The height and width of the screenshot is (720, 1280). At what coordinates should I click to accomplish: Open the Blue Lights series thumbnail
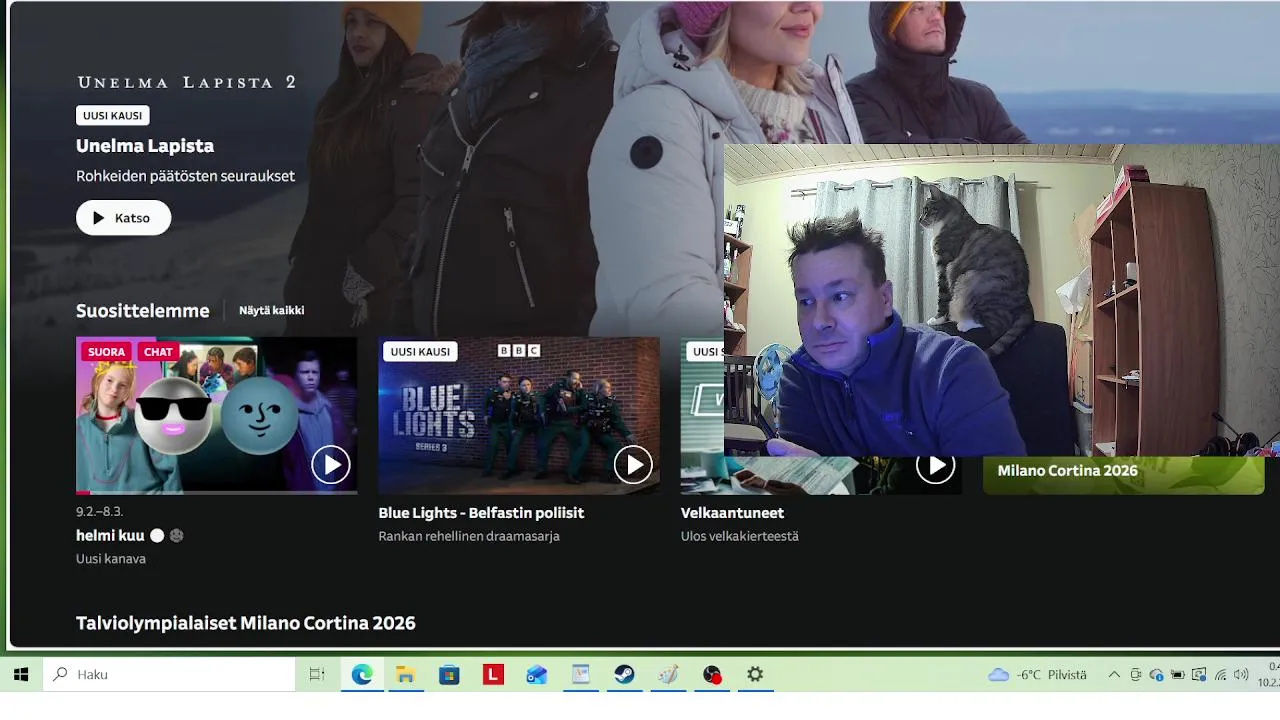(x=519, y=416)
